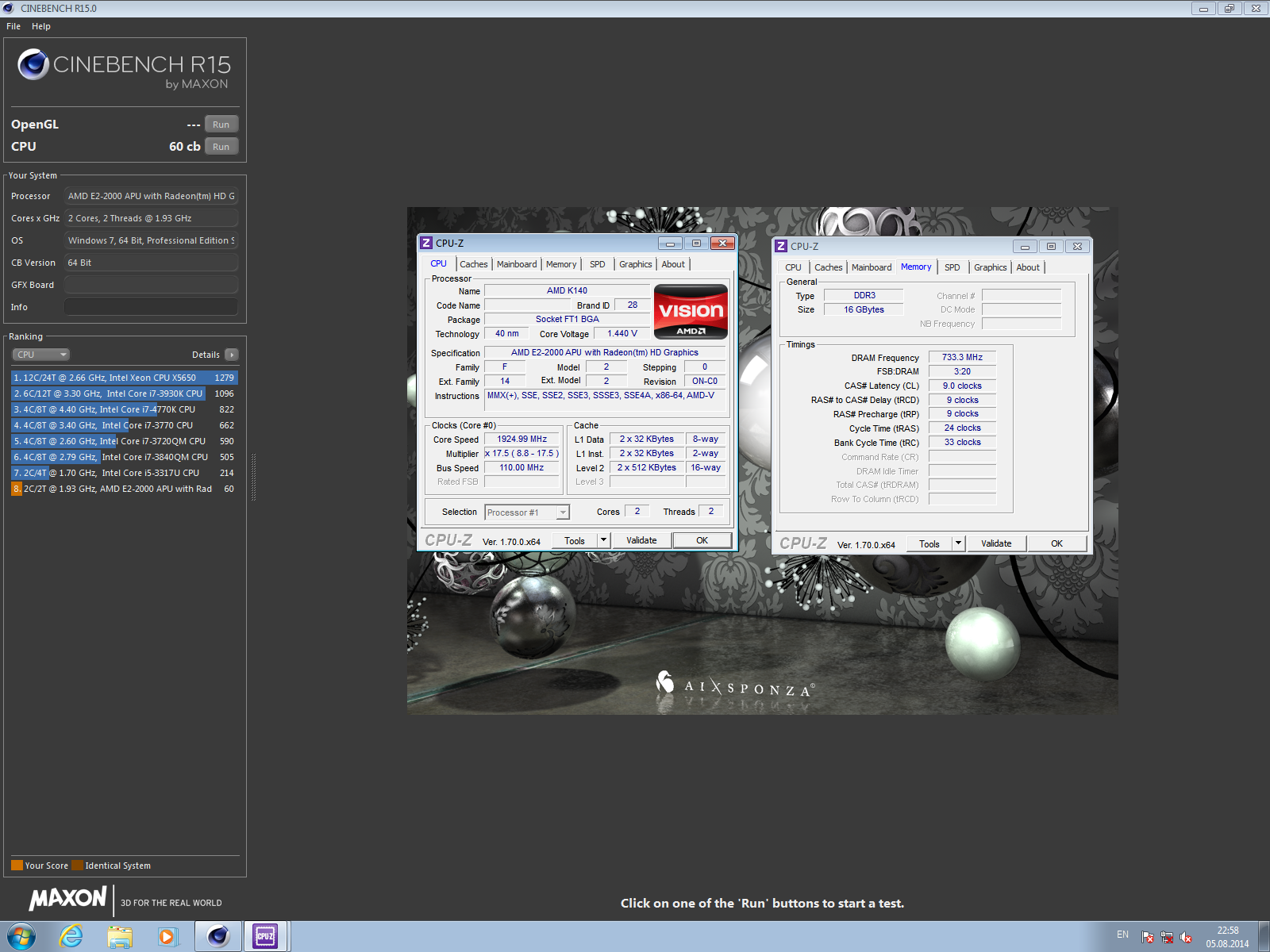Open Caches tab in right CPU-Z window
Image resolution: width=1270 pixels, height=952 pixels.
(x=829, y=267)
